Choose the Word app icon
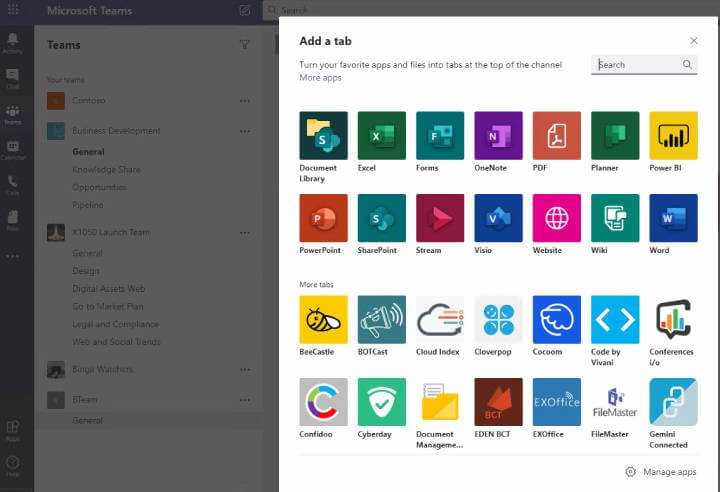The image size is (720, 492). click(x=673, y=218)
